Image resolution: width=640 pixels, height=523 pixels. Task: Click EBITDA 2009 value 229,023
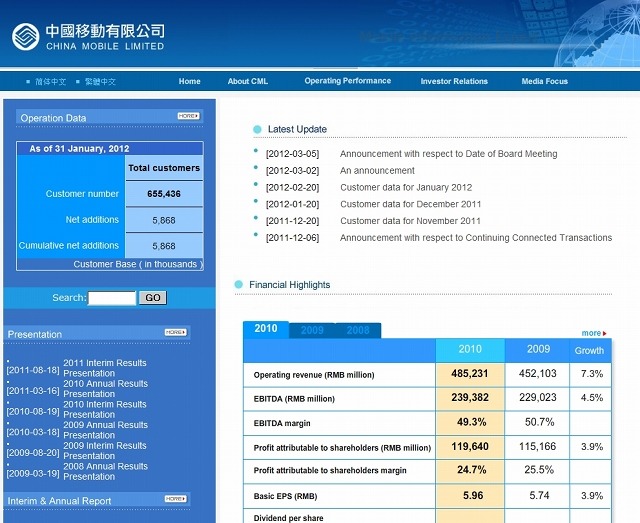click(x=538, y=398)
